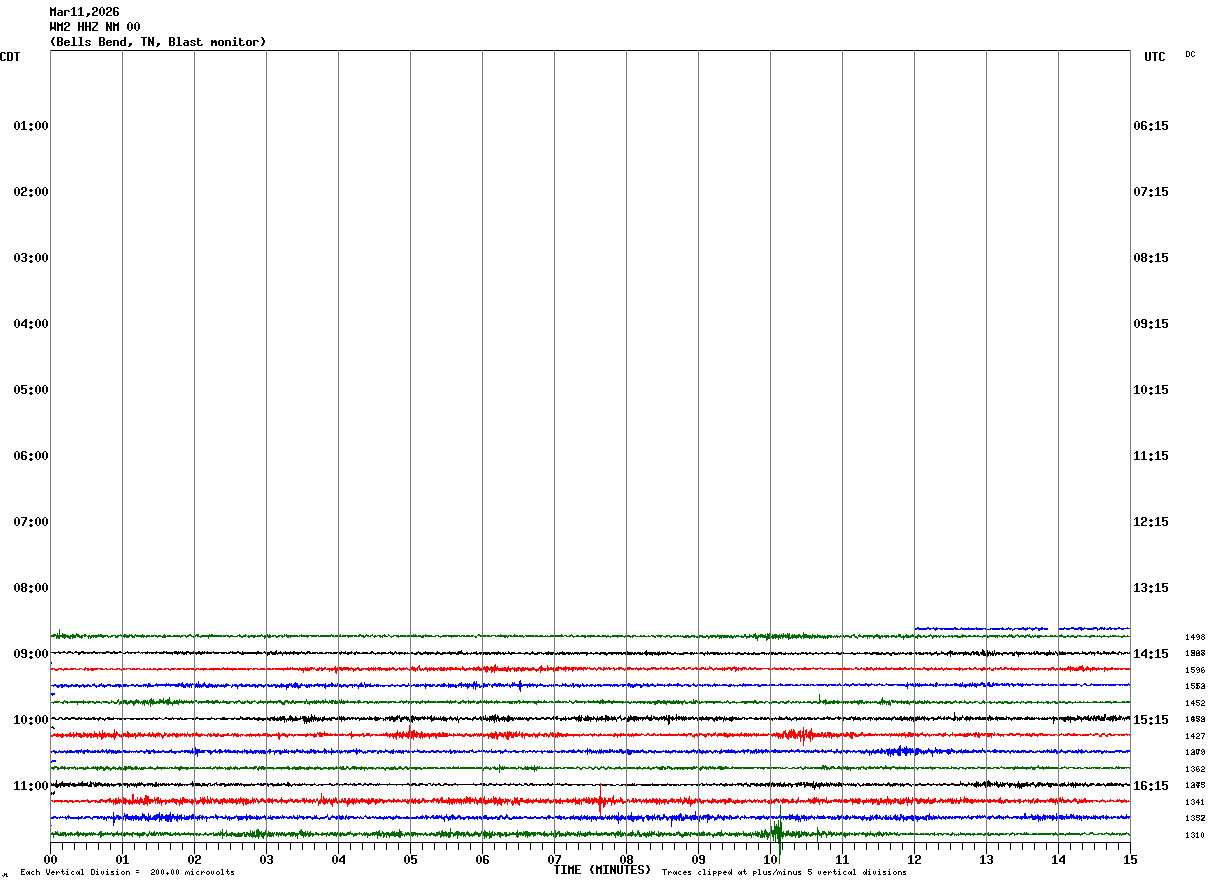Click the 11:00 CDT row label
The image size is (1210, 886).
tap(31, 786)
